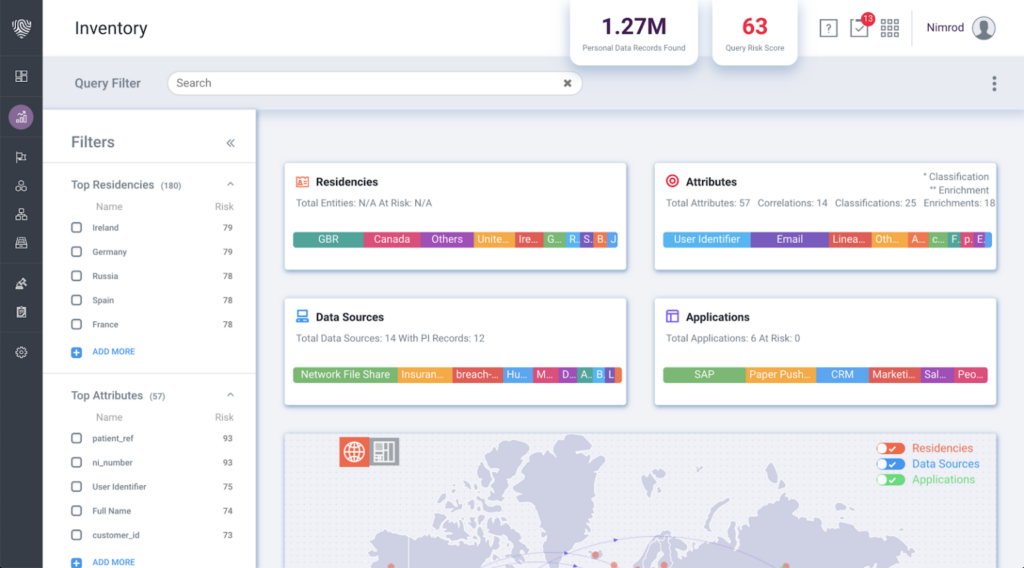This screenshot has width=1024, height=568.
Task: Toggle the Residencies map layer switch
Action: point(890,449)
